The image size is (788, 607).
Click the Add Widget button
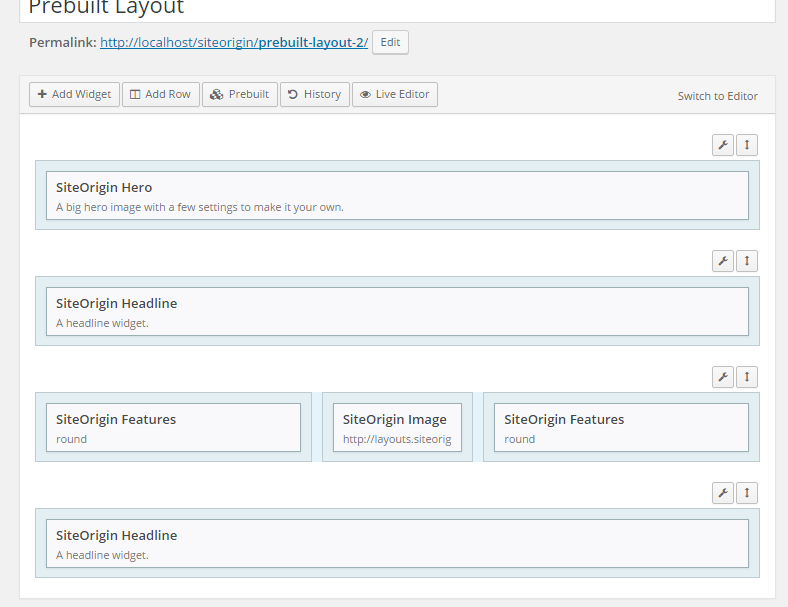tap(74, 94)
